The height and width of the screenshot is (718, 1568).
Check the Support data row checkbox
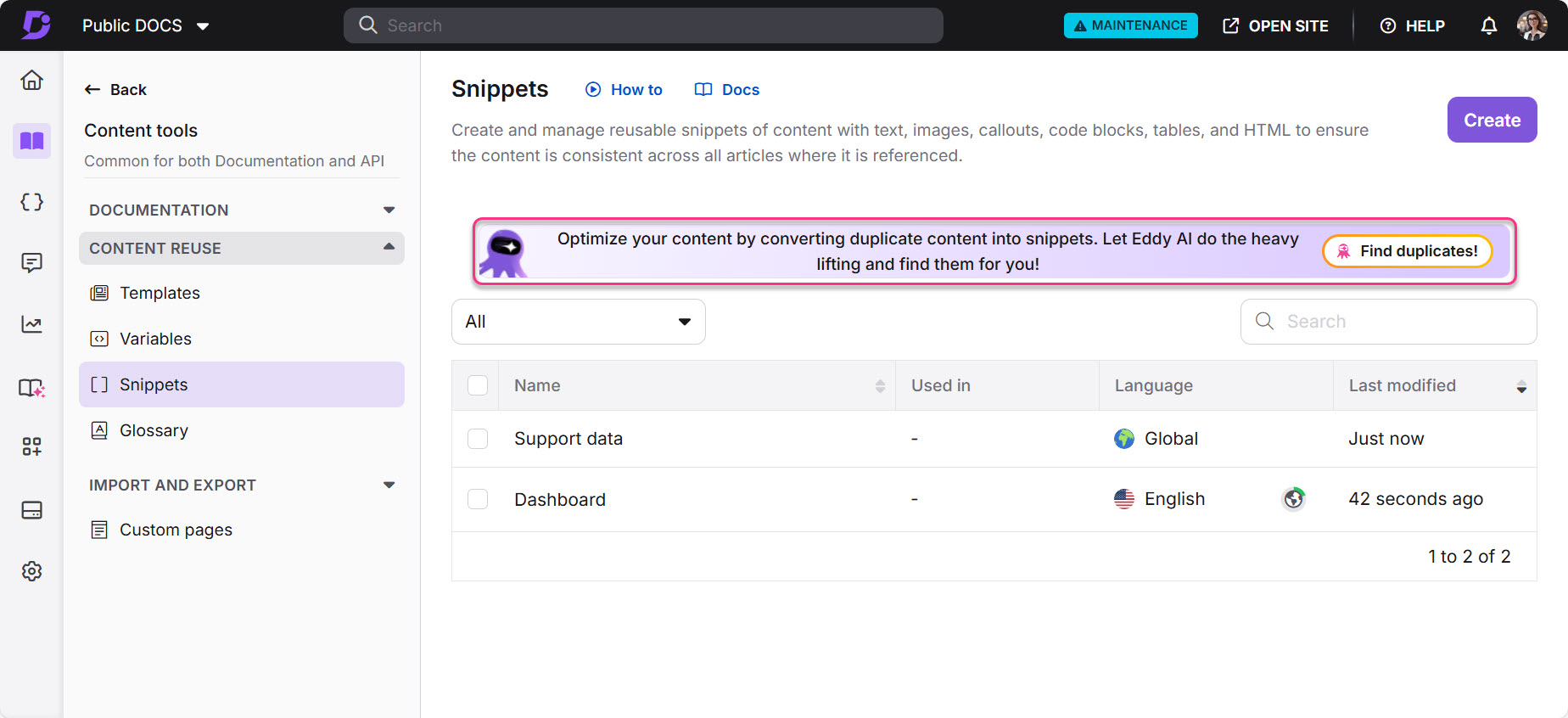click(478, 439)
